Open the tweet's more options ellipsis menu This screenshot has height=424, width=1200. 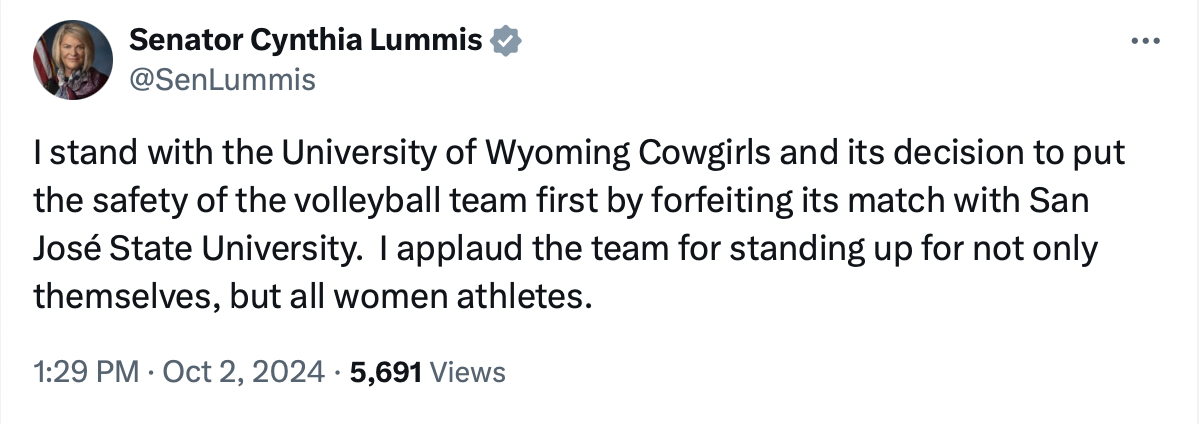1143,41
